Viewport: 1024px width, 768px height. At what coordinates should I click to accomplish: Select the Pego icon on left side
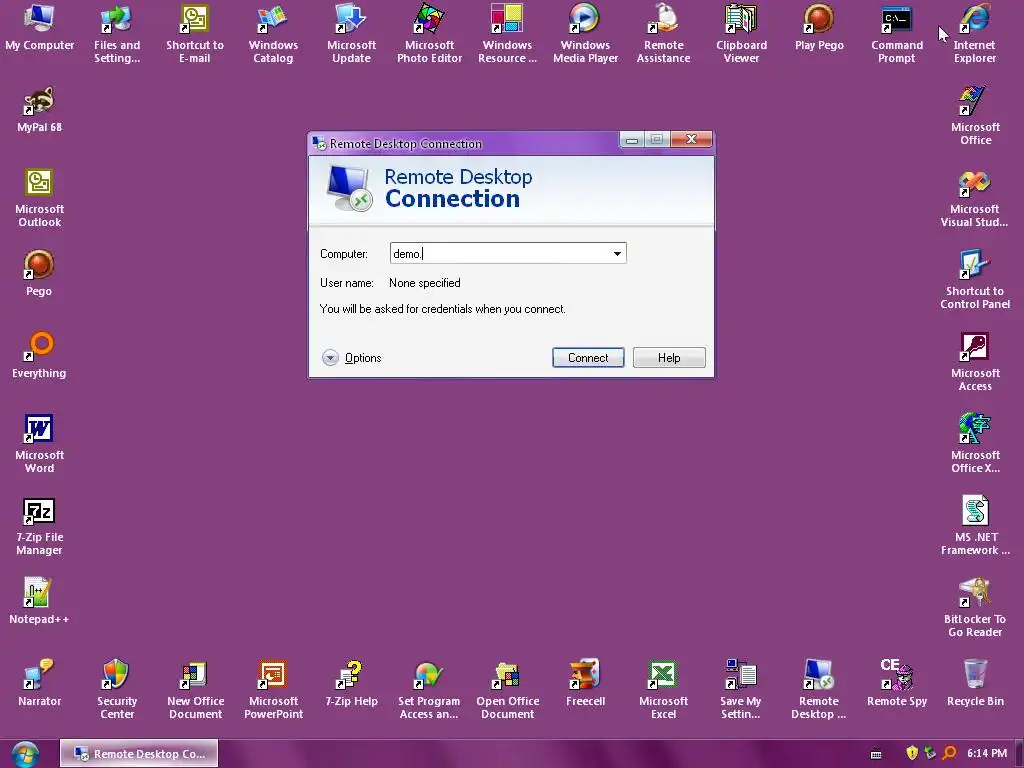click(39, 274)
